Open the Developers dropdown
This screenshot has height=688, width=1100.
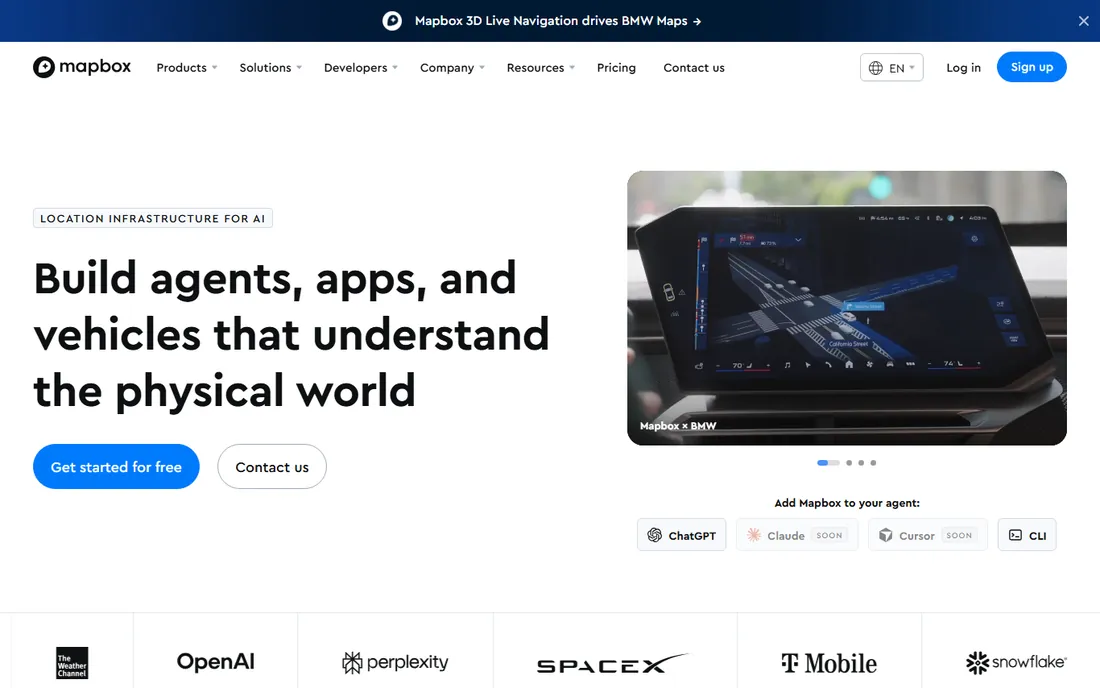pos(361,67)
